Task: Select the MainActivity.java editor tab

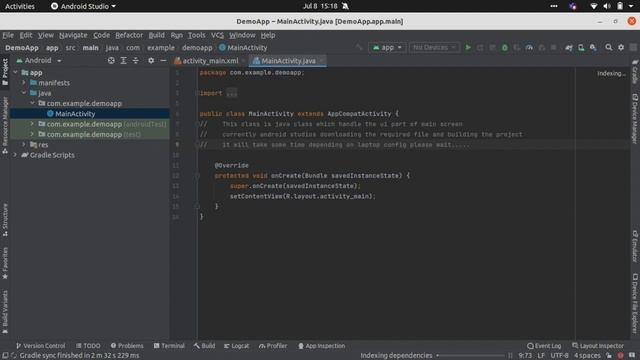Action: [x=288, y=61]
